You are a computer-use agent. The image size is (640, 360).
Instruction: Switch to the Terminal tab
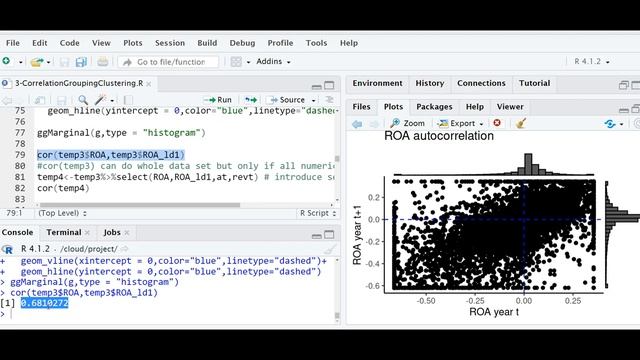(x=64, y=232)
